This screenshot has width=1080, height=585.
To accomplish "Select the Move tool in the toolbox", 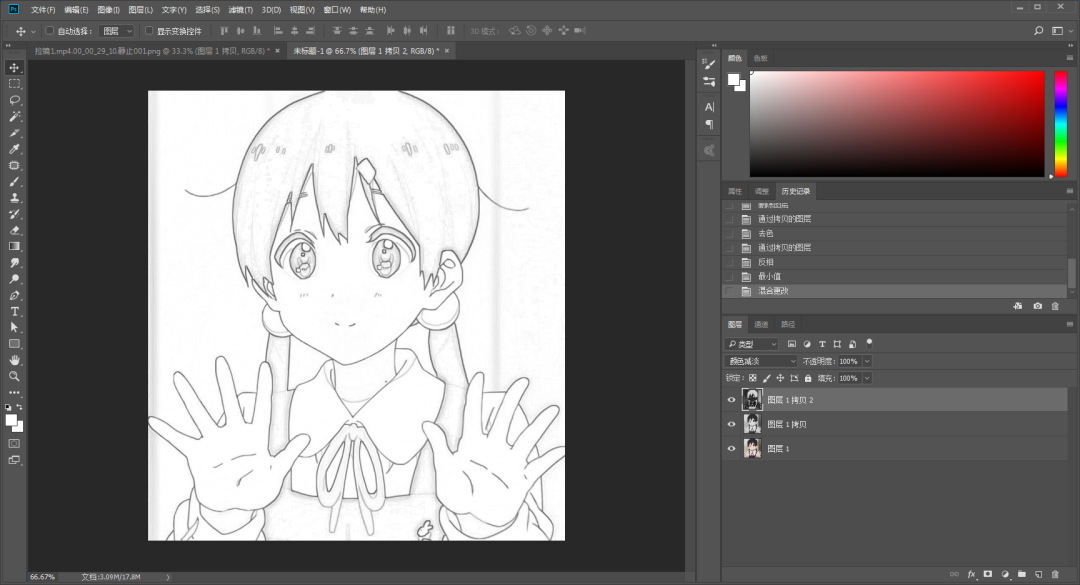I will 14,68.
